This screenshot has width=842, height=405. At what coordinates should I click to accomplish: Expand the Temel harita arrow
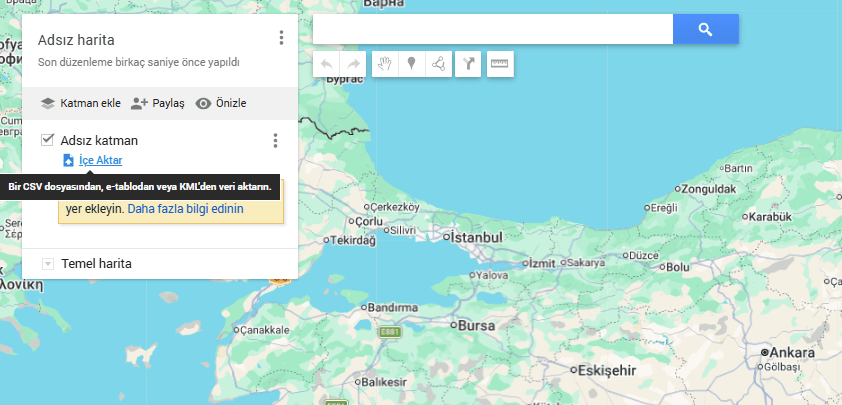(x=48, y=264)
